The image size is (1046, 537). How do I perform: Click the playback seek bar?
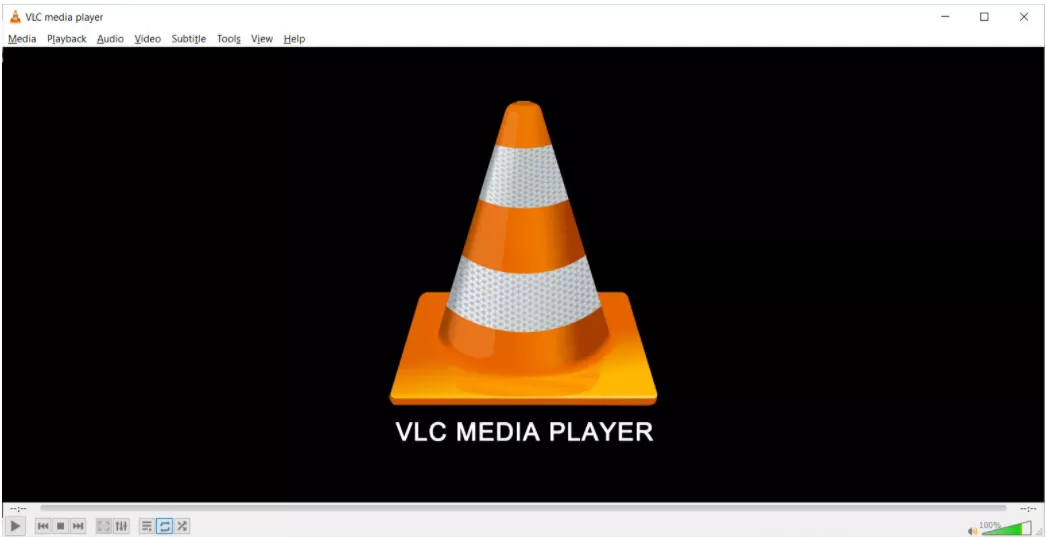tap(522, 509)
